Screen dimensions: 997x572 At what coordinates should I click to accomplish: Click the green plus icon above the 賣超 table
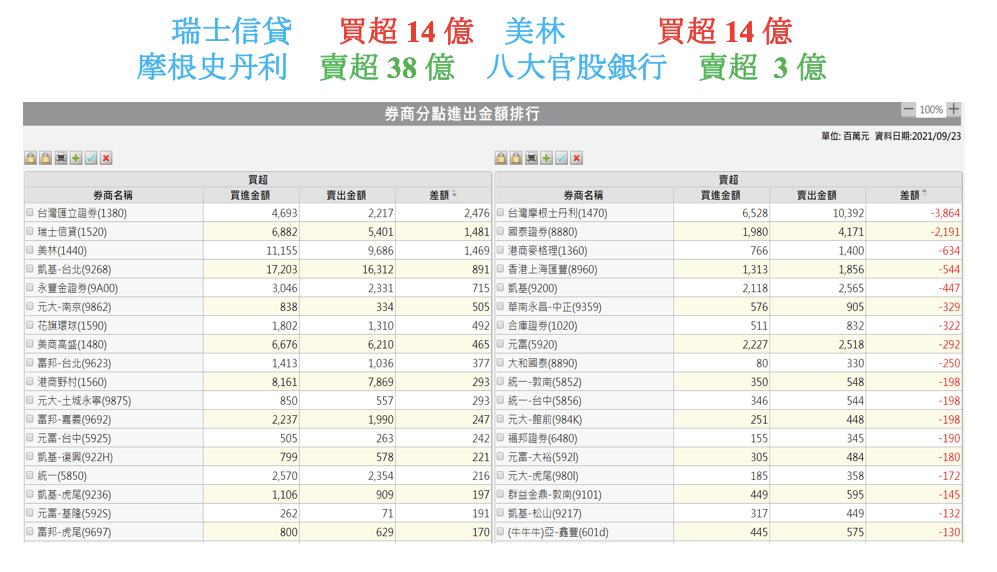coord(546,158)
